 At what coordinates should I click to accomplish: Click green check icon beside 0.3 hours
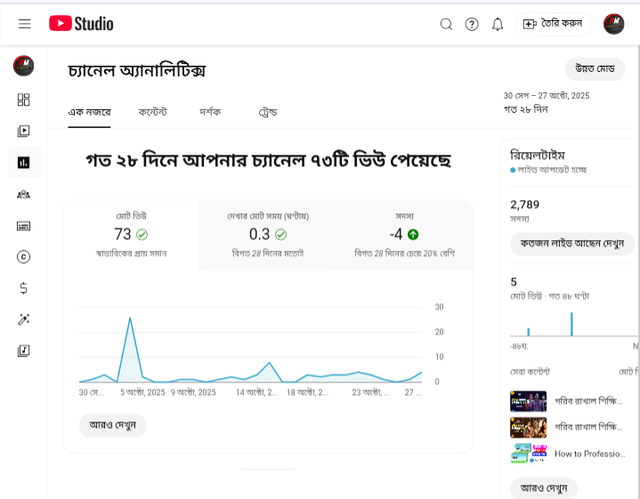(281, 235)
